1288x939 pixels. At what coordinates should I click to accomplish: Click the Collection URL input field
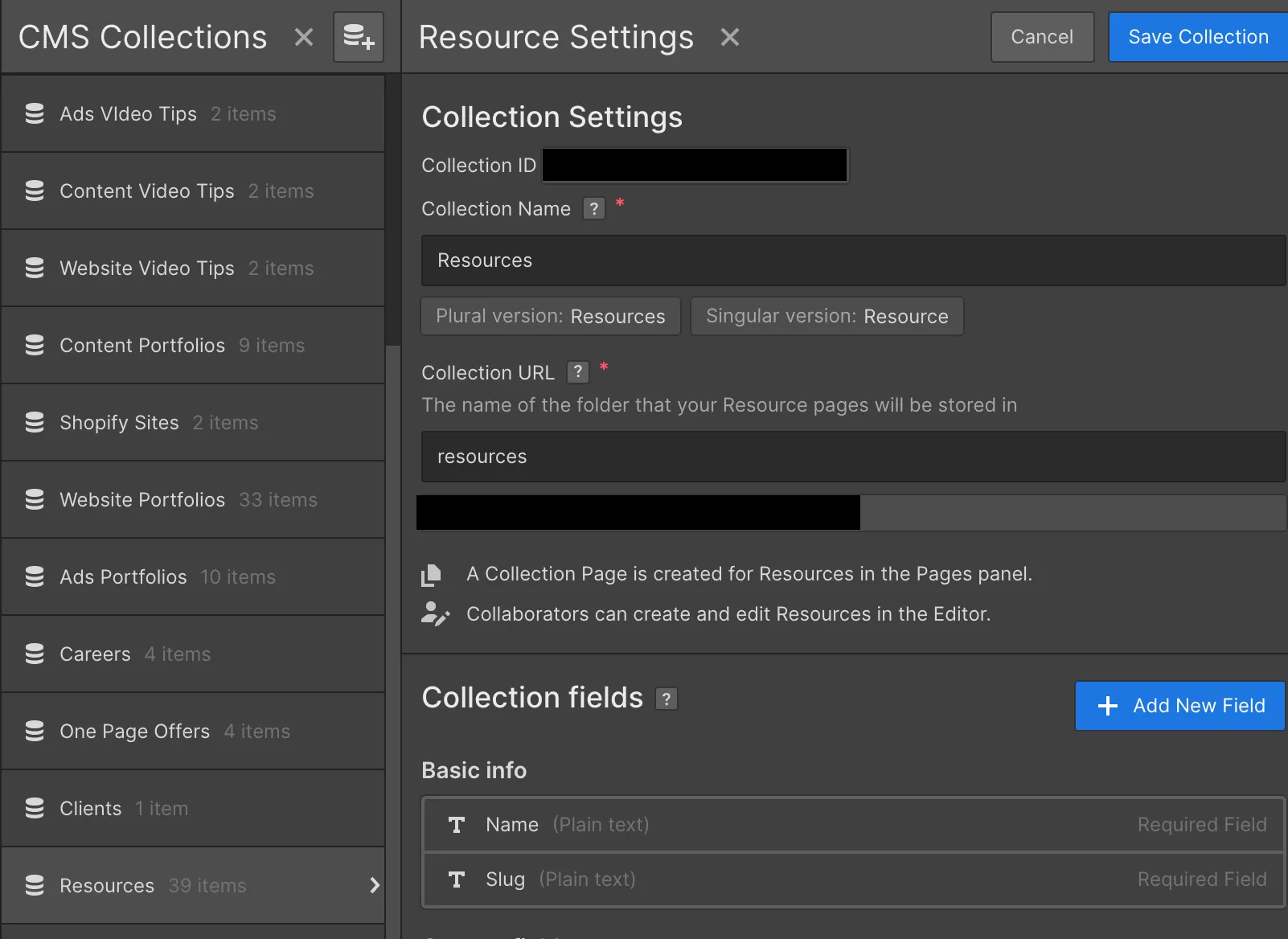tap(854, 457)
